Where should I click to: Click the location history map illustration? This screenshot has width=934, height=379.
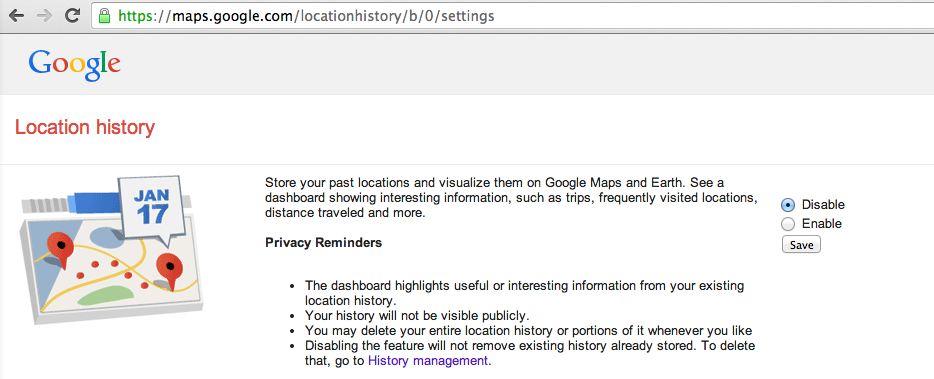coord(113,250)
